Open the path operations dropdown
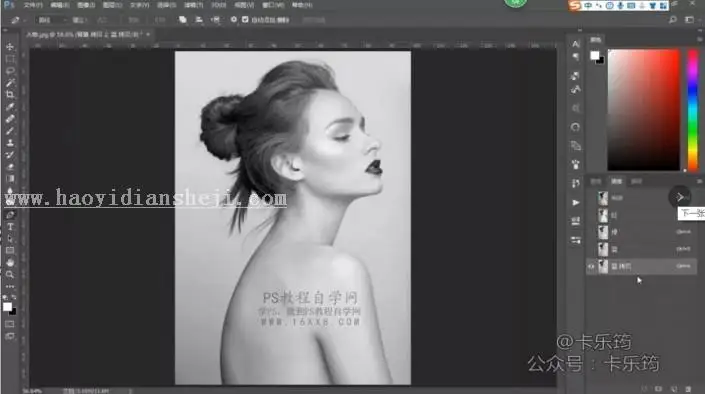The image size is (705, 394). [x=183, y=20]
